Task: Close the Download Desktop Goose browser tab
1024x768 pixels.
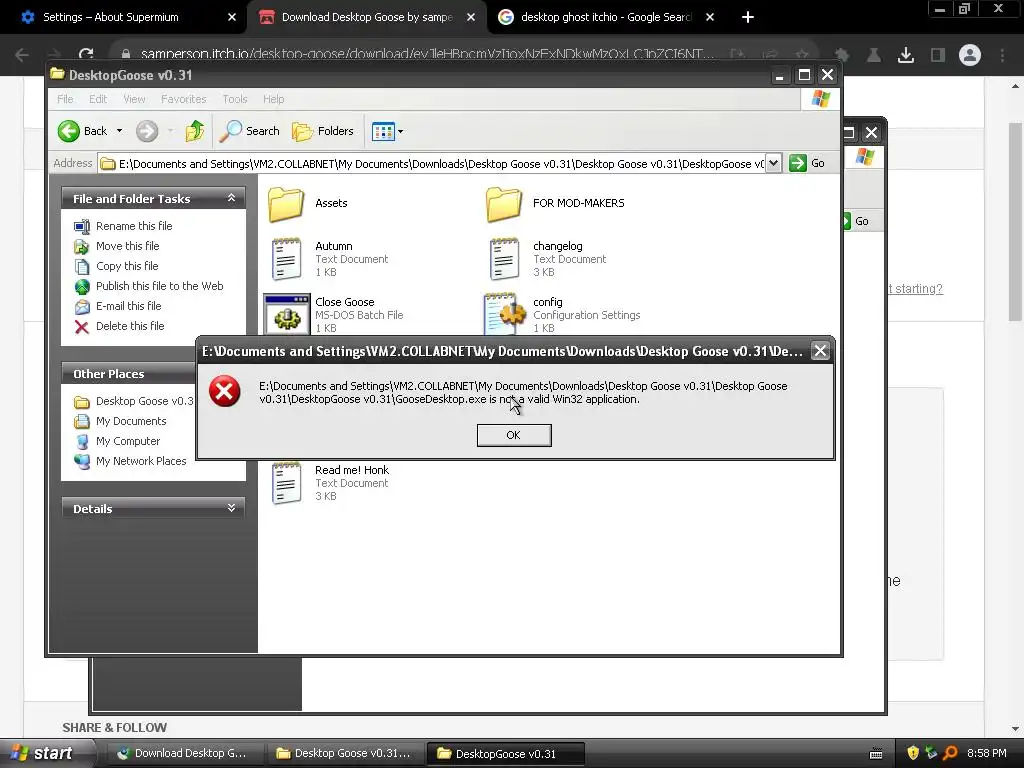Action: pyautogui.click(x=471, y=17)
